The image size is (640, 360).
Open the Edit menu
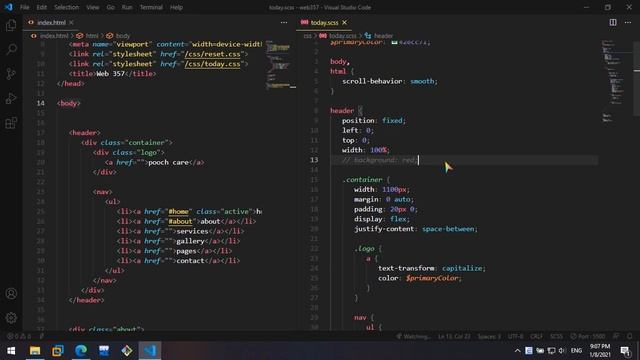(x=42, y=7)
